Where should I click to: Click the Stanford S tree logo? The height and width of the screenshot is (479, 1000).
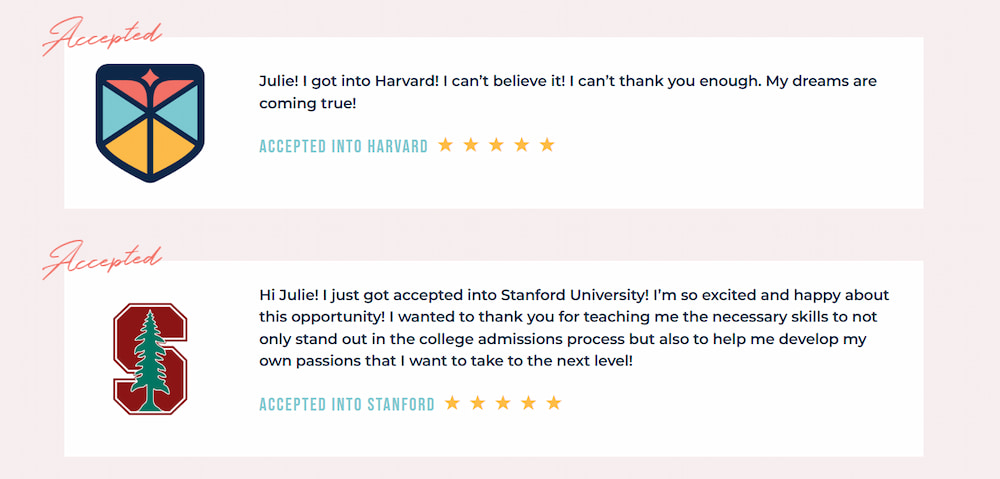coord(150,359)
